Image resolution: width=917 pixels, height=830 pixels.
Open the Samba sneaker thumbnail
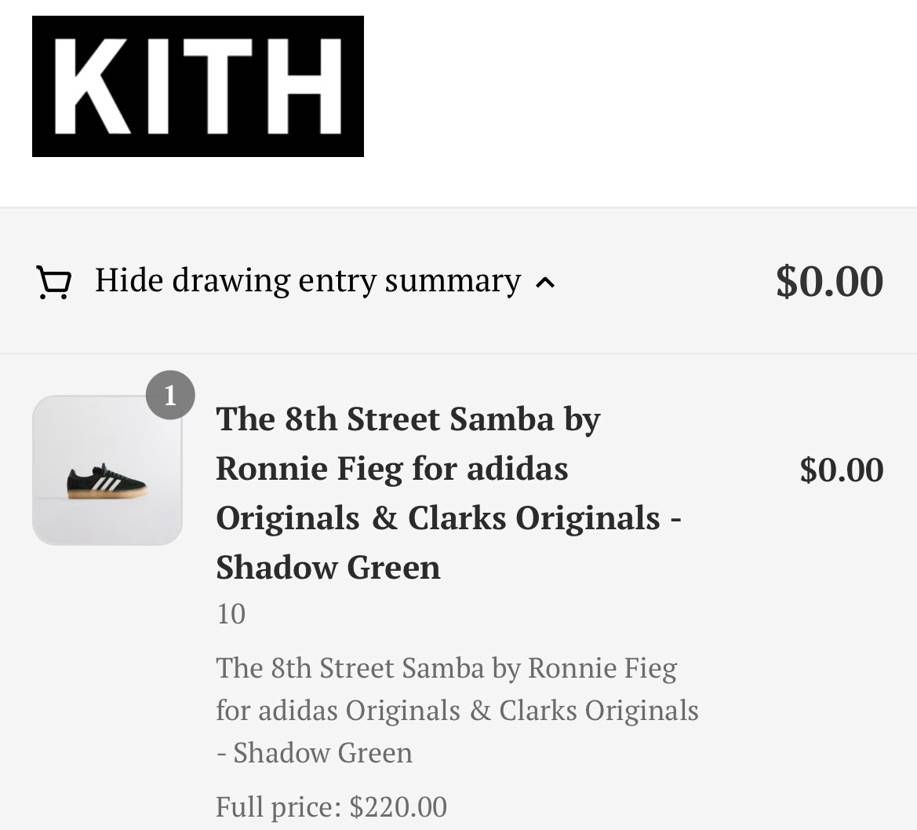(x=107, y=470)
